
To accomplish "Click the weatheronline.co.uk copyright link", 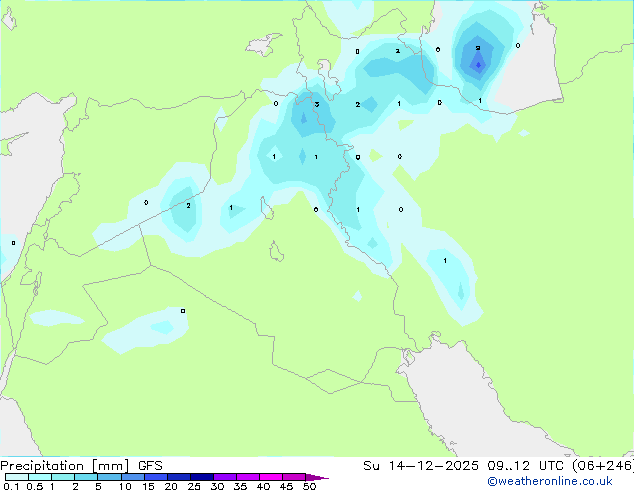I will pos(550,481).
